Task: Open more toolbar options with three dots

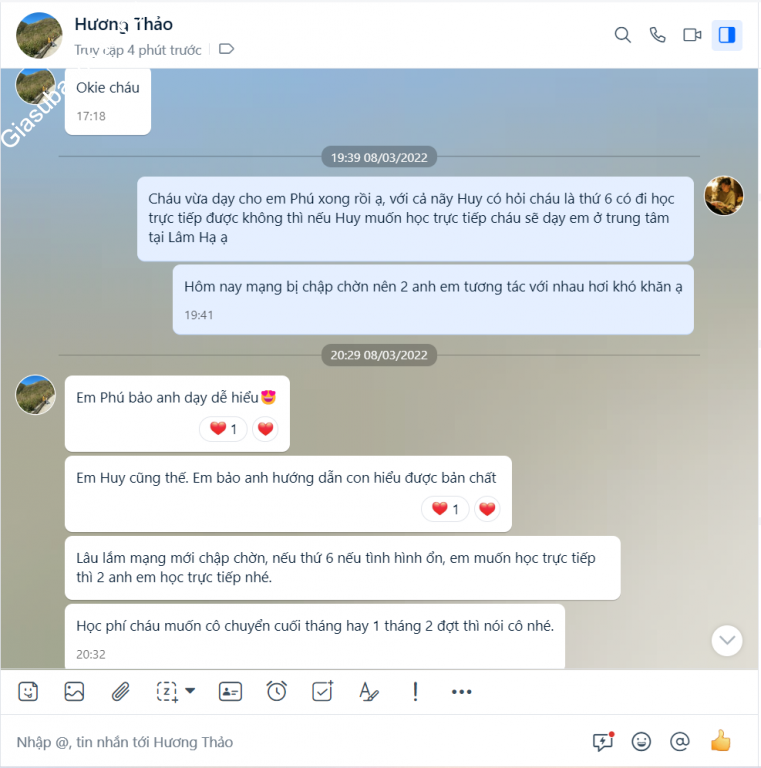Action: click(x=461, y=692)
